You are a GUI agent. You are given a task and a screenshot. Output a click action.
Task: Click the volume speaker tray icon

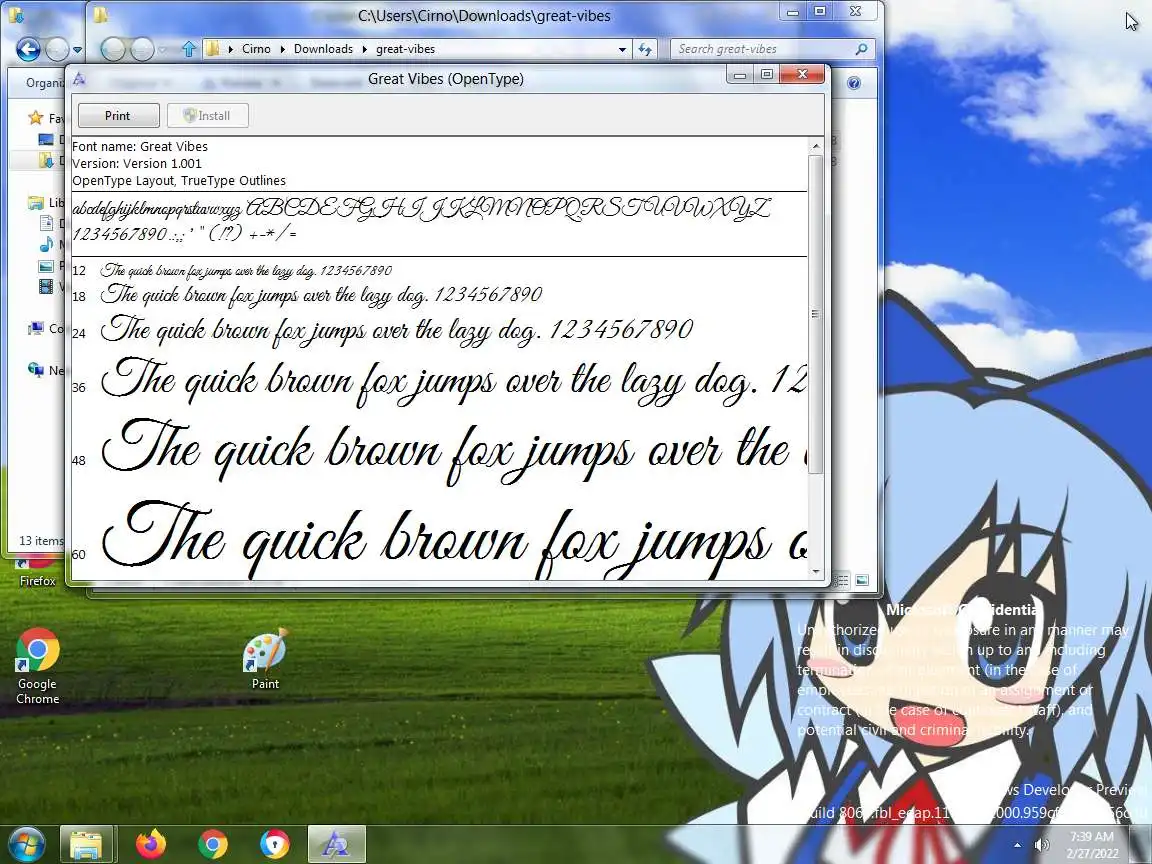1041,846
